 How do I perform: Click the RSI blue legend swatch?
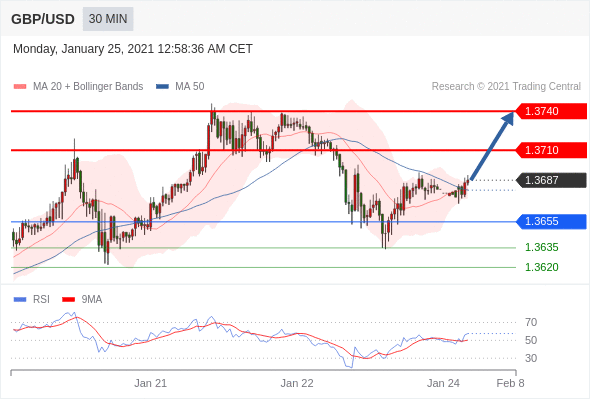click(20, 300)
